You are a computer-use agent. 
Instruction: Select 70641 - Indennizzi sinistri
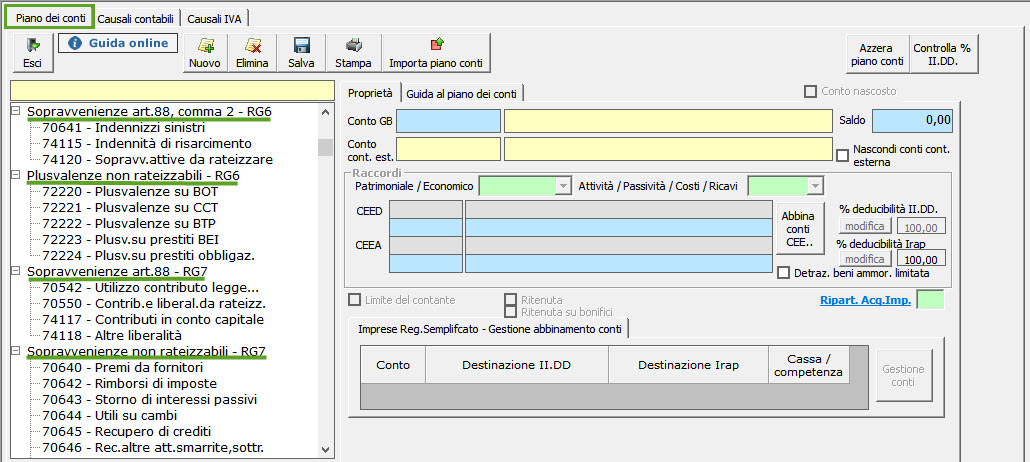tap(123, 127)
